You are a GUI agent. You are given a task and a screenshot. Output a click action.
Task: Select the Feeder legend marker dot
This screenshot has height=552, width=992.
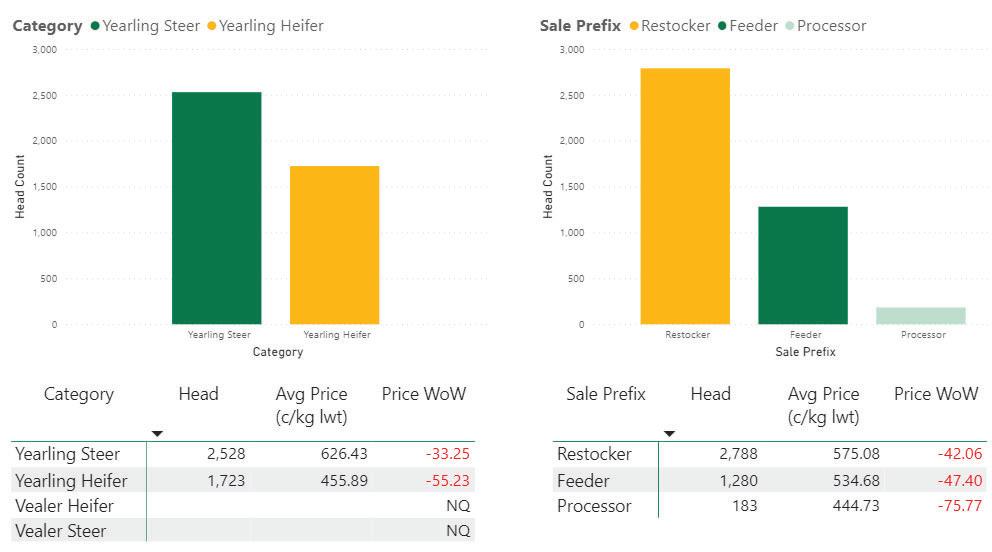(x=722, y=26)
